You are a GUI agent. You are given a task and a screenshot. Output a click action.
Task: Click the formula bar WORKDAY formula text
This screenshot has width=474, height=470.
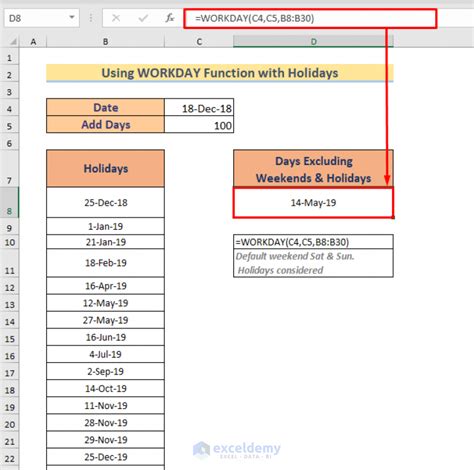254,18
